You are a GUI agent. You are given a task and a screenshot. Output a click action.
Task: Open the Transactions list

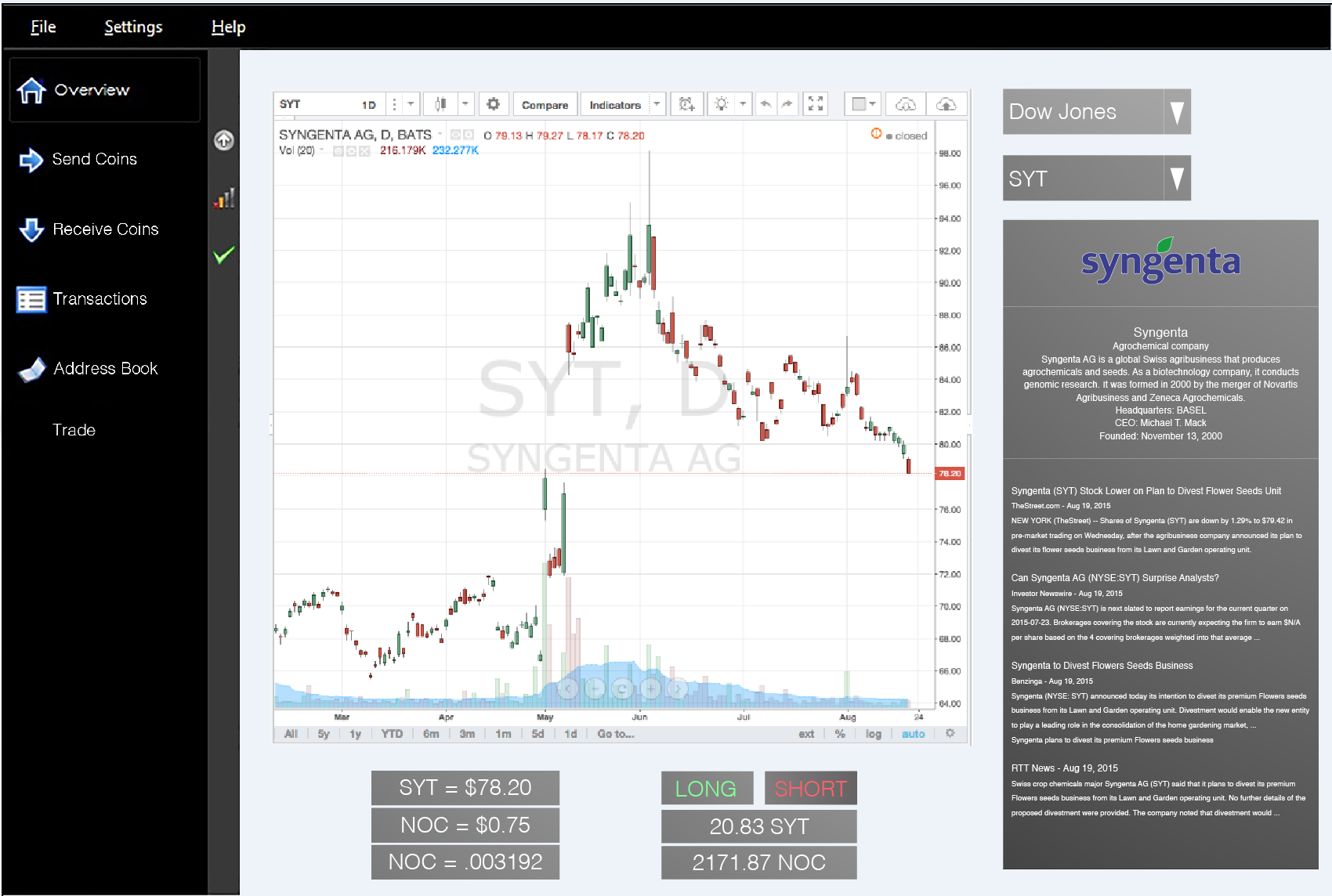pos(82,299)
